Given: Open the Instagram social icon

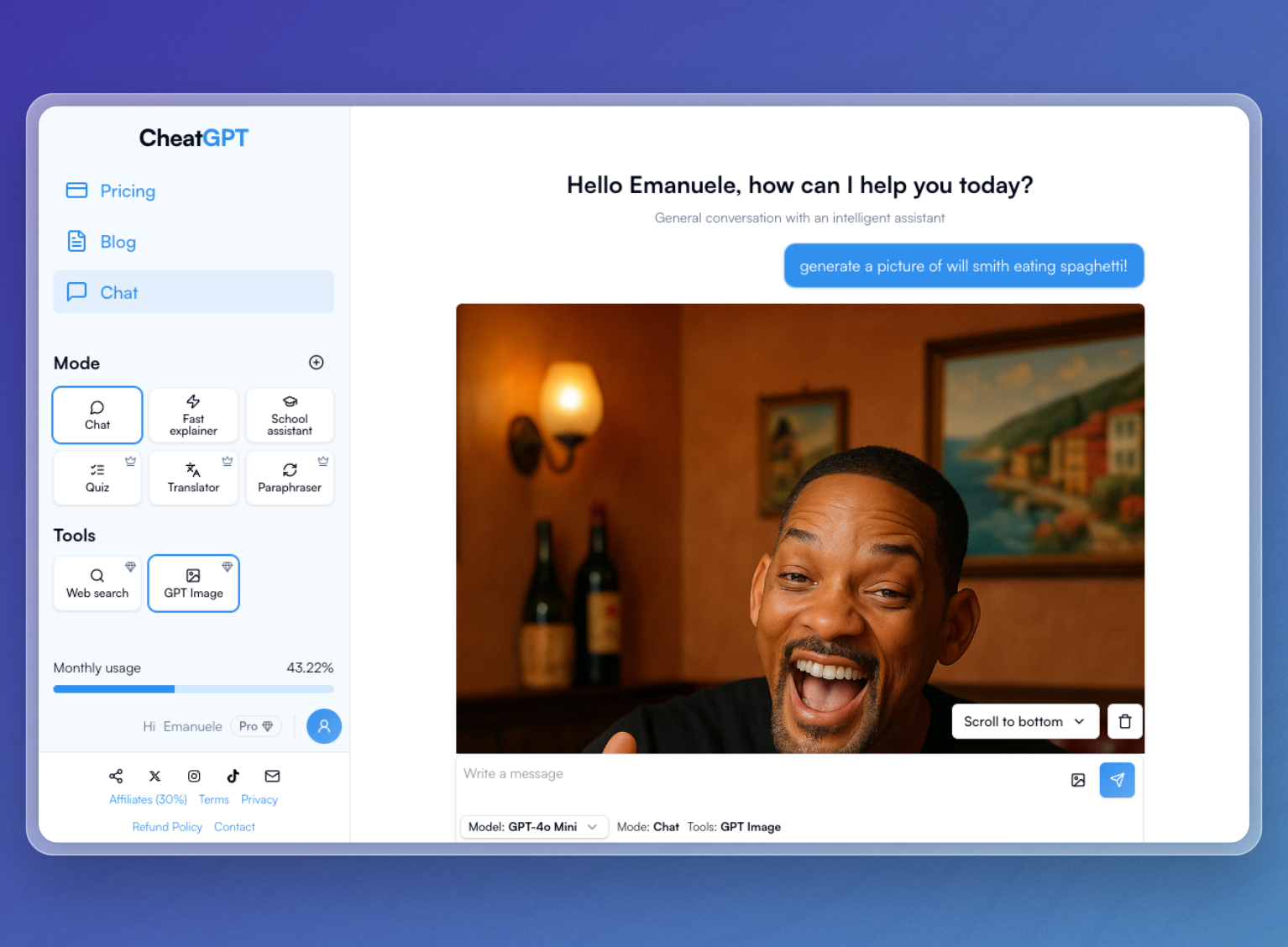Looking at the screenshot, I should [194, 776].
